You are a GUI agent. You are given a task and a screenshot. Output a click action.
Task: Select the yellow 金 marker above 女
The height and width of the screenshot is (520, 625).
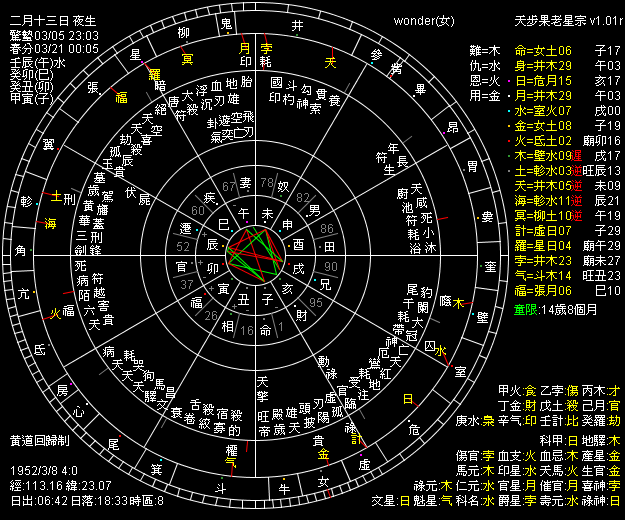pos(324,455)
